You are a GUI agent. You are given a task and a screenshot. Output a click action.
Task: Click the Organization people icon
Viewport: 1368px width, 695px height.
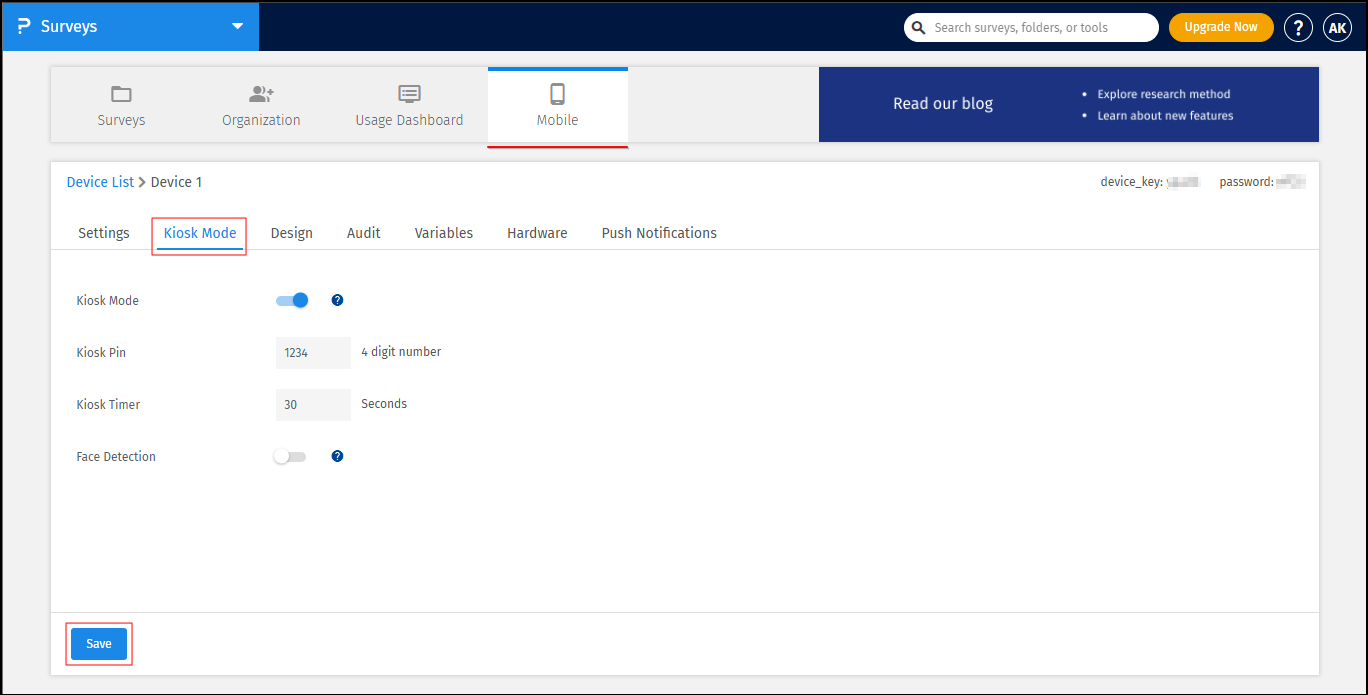click(261, 94)
